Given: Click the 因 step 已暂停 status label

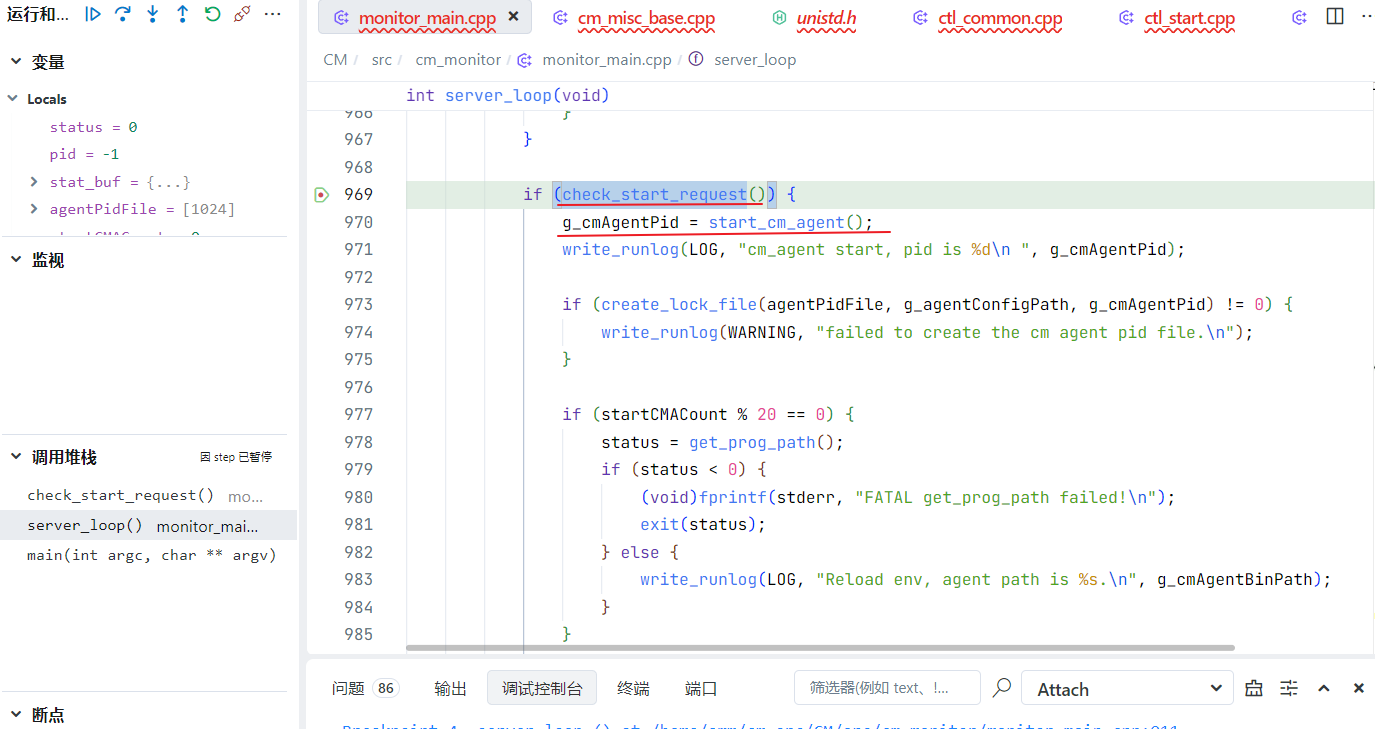Looking at the screenshot, I should [236, 457].
